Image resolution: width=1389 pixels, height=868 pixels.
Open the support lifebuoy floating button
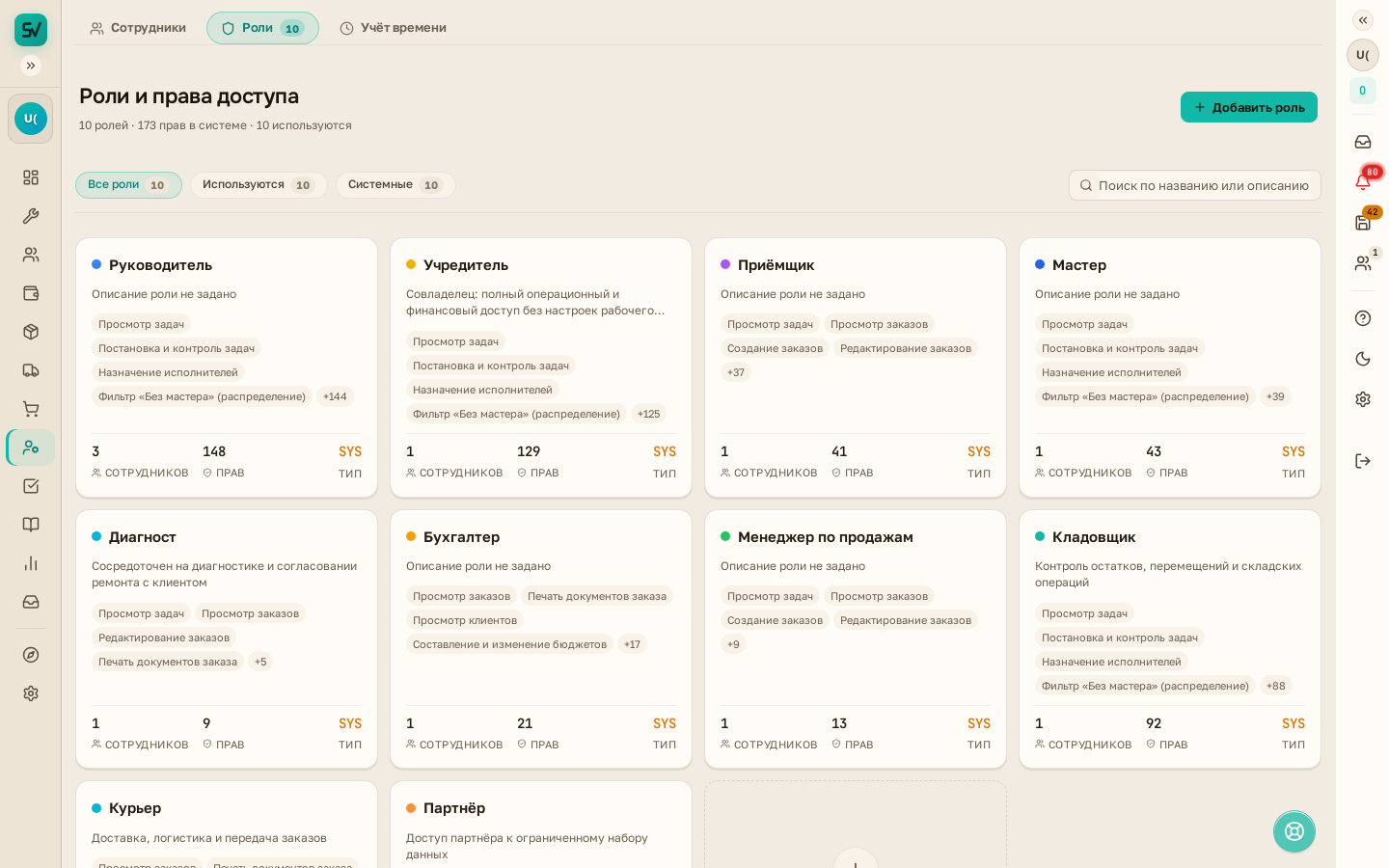1294,831
